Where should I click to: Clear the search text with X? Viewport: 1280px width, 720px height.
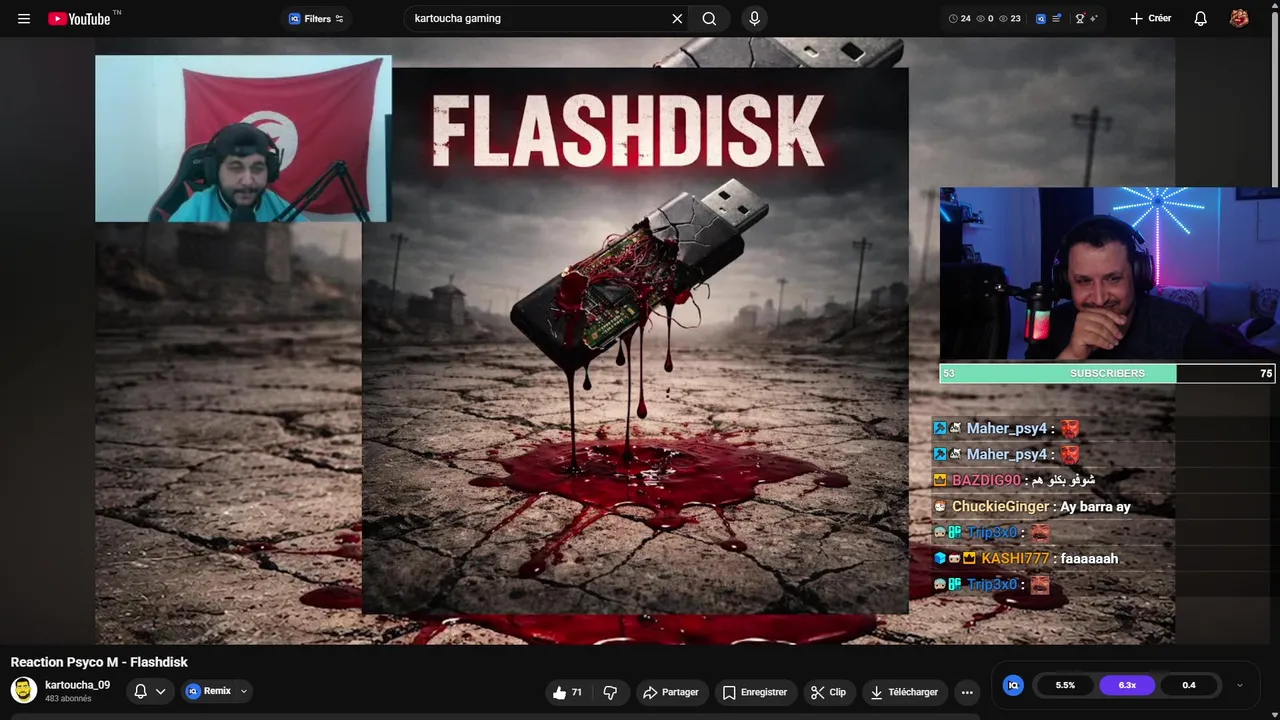[x=677, y=18]
